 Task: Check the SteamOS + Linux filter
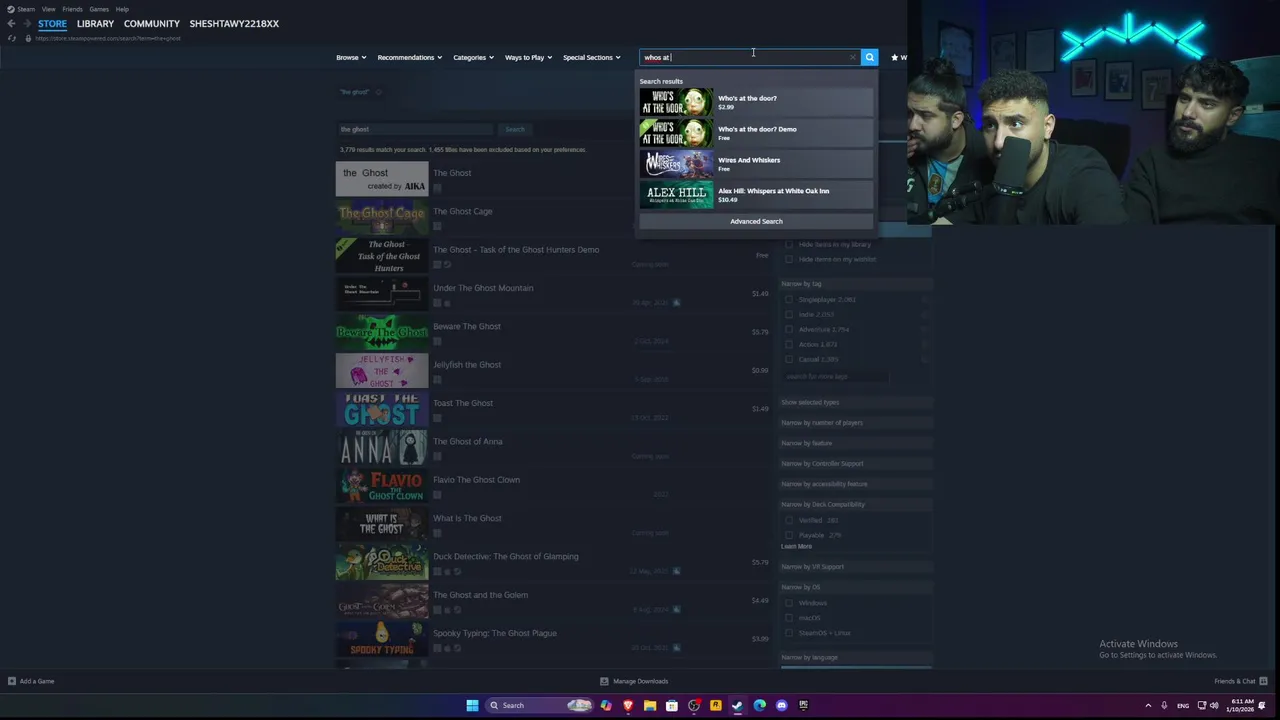click(x=789, y=633)
